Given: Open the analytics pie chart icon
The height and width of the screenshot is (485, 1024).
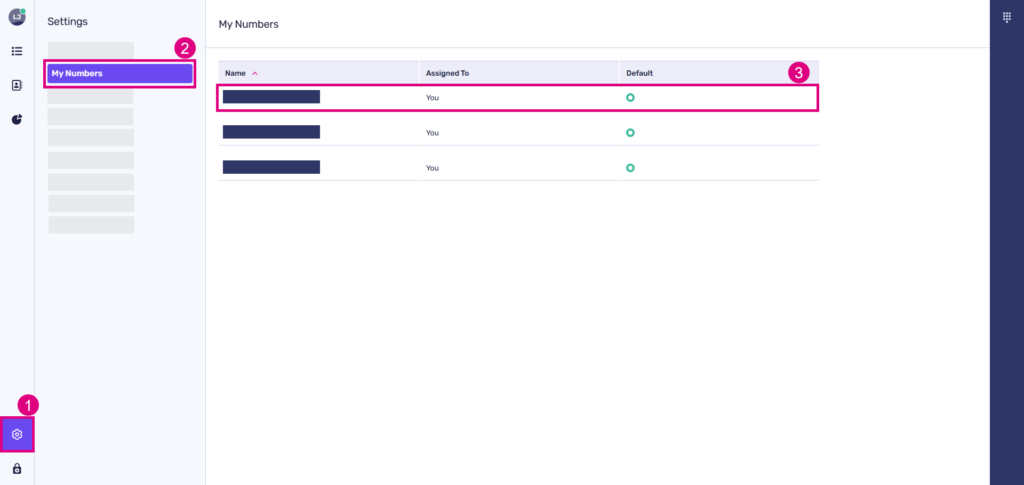Looking at the screenshot, I should [17, 119].
